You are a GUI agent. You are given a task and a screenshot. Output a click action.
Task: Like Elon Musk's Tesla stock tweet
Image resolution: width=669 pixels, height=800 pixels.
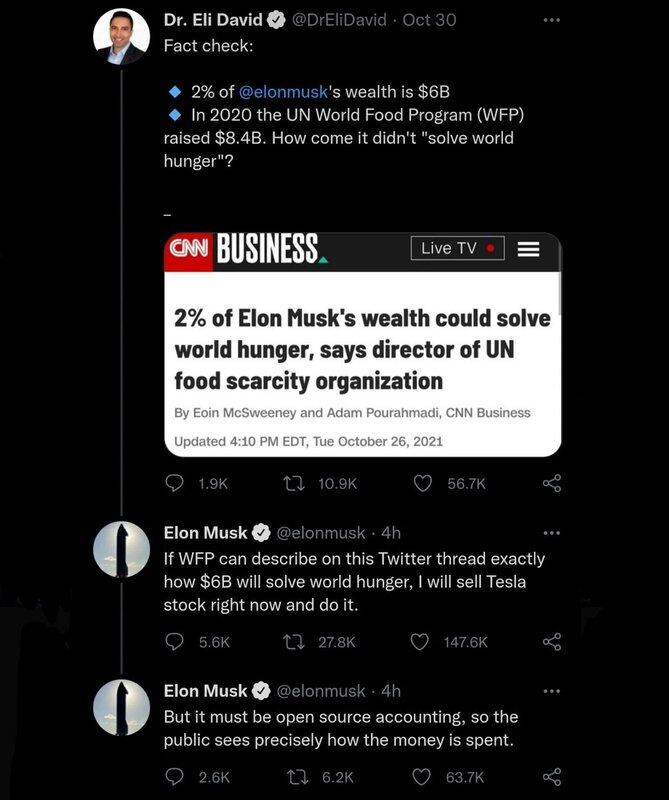[x=423, y=642]
